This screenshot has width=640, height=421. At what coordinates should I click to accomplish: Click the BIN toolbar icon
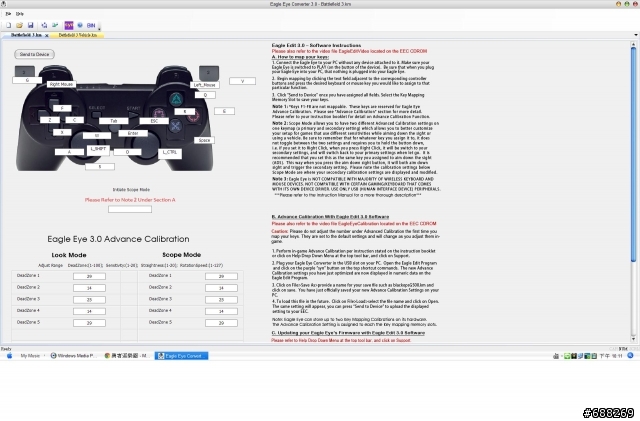tap(91, 25)
